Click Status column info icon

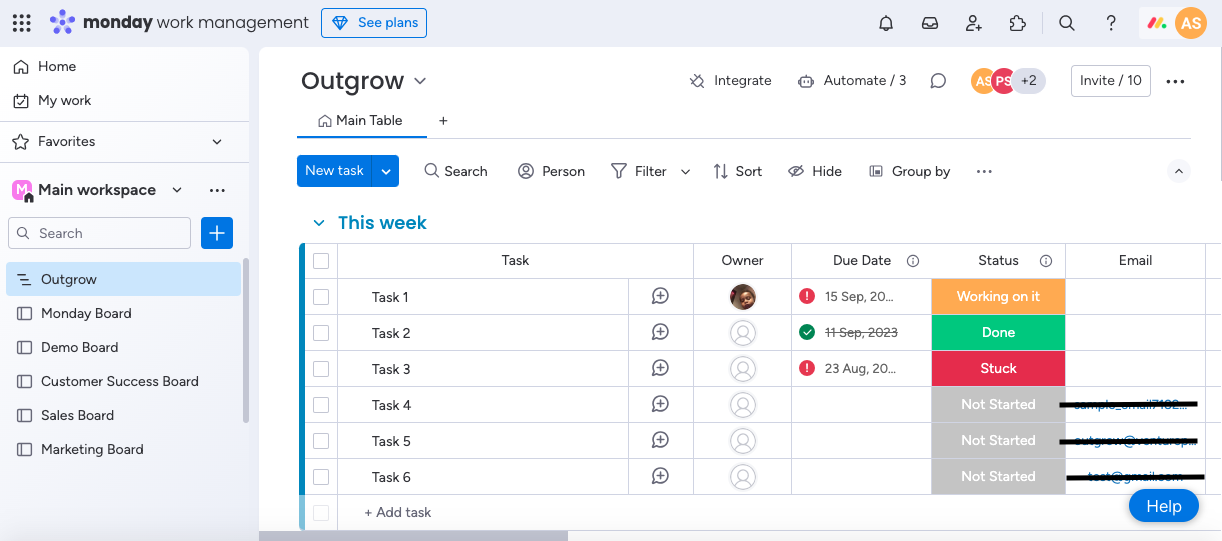1046,261
